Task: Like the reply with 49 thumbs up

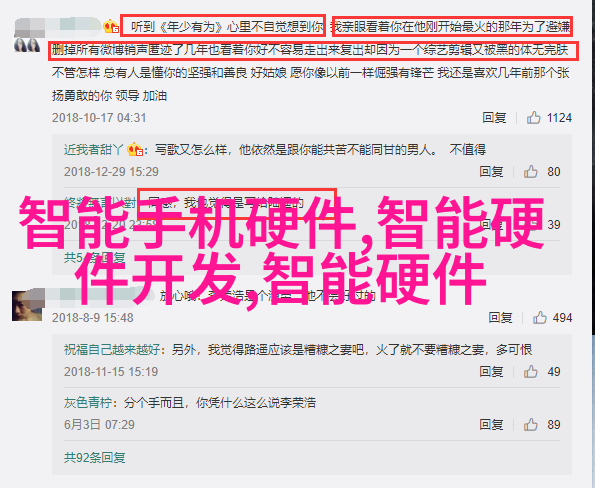Action: pos(530,372)
